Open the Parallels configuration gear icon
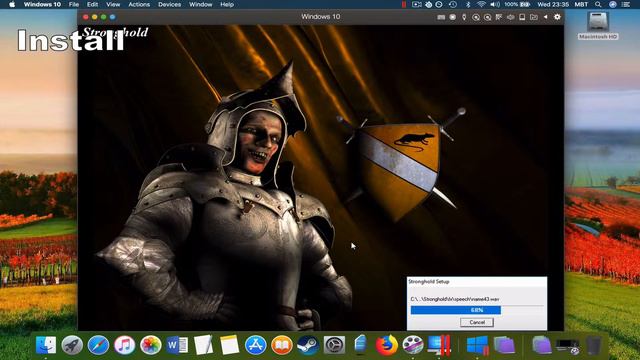This screenshot has width=640, height=360. pyautogui.click(x=557, y=17)
